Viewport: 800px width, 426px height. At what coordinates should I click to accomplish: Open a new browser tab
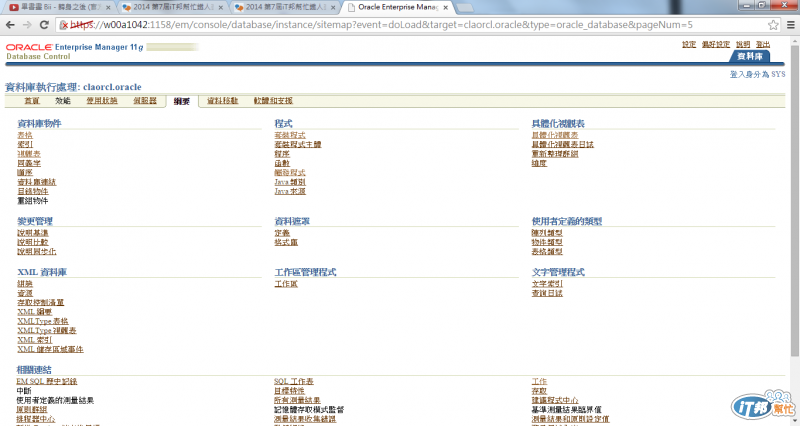464,8
